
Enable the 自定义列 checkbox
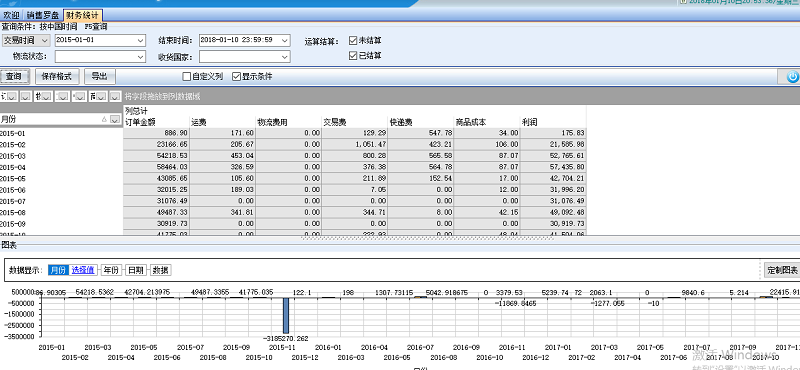coord(187,77)
